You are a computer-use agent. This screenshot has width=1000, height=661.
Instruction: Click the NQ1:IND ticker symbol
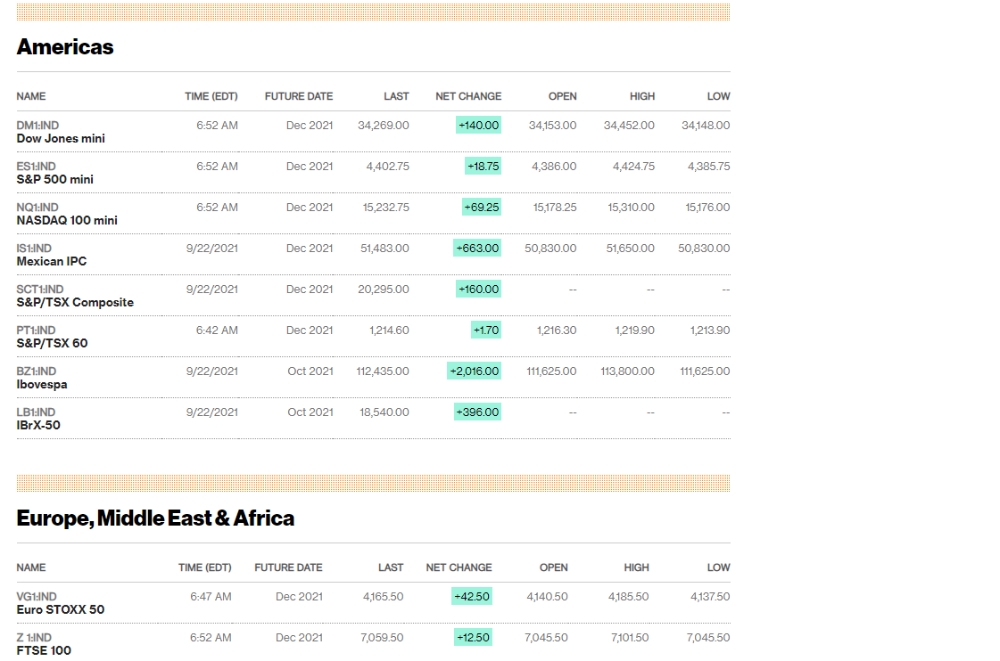click(38, 207)
